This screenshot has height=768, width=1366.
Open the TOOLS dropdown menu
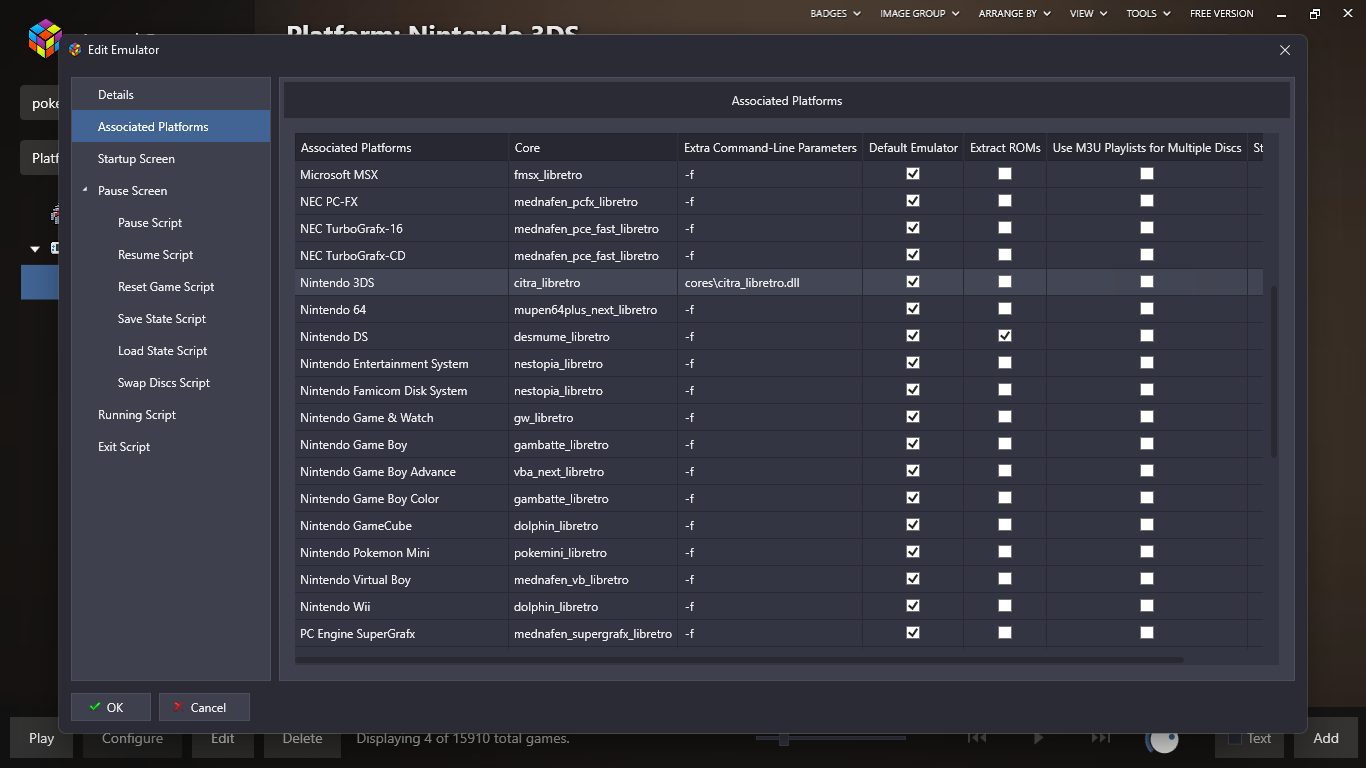(1148, 14)
